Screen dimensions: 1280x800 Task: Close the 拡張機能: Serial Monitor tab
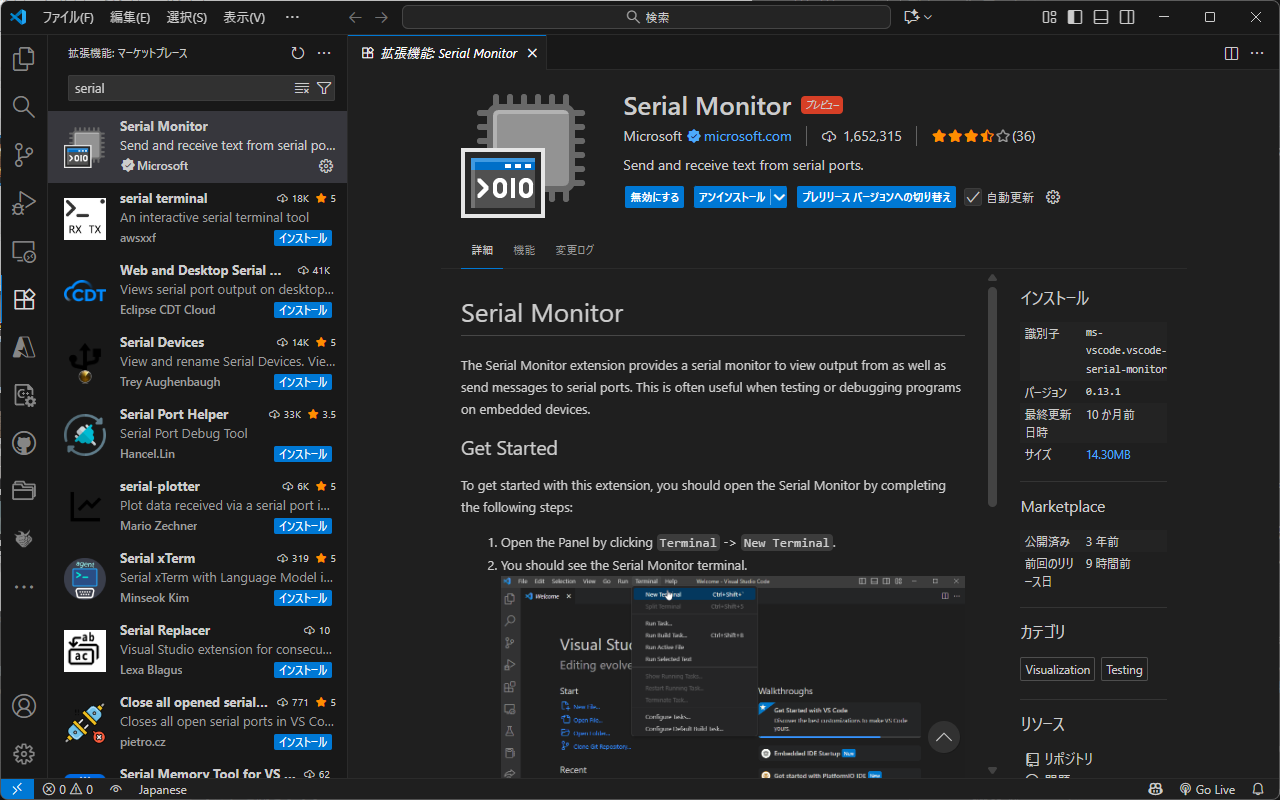pos(532,53)
